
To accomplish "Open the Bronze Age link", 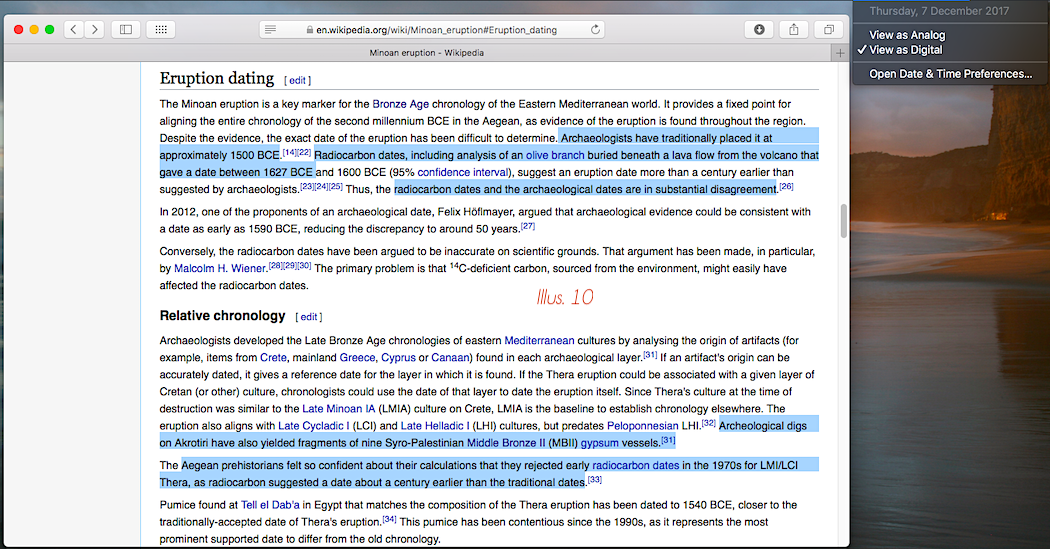I will [x=400, y=104].
